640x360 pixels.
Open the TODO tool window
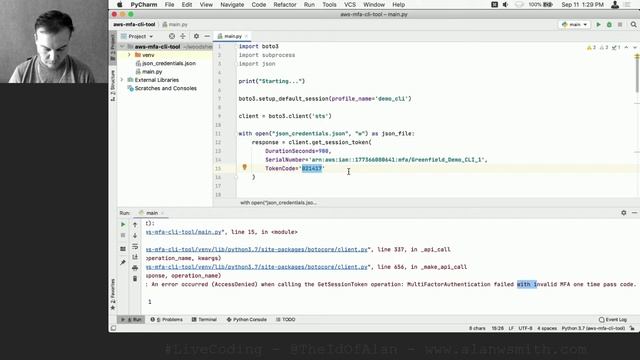285,320
